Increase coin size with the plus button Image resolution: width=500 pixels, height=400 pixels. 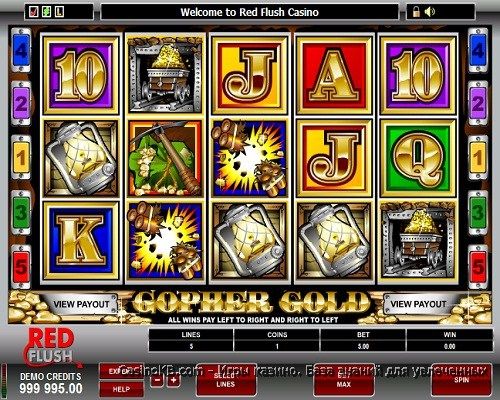coord(174,380)
